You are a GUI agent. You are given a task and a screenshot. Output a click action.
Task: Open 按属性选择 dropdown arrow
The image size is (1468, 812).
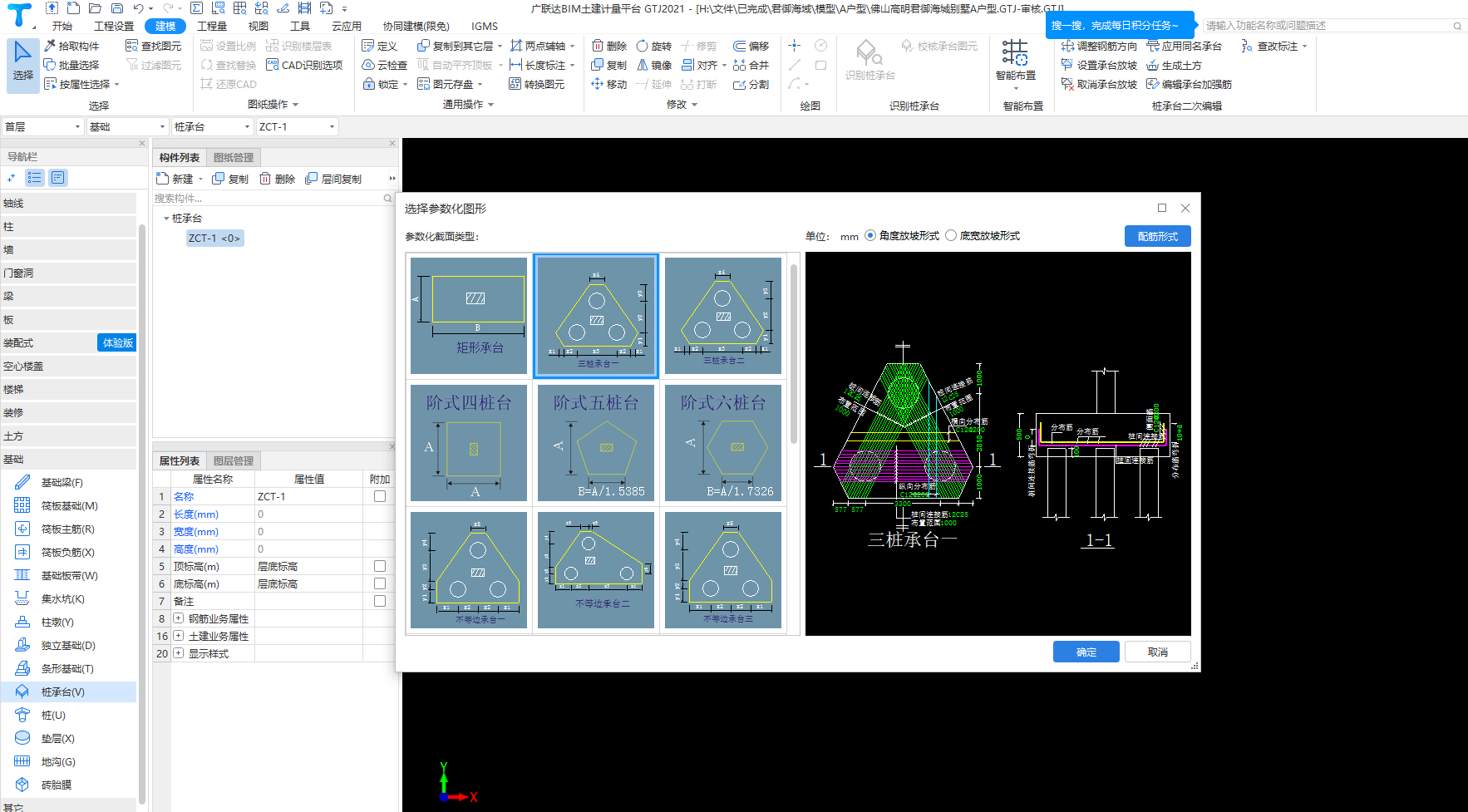point(117,84)
